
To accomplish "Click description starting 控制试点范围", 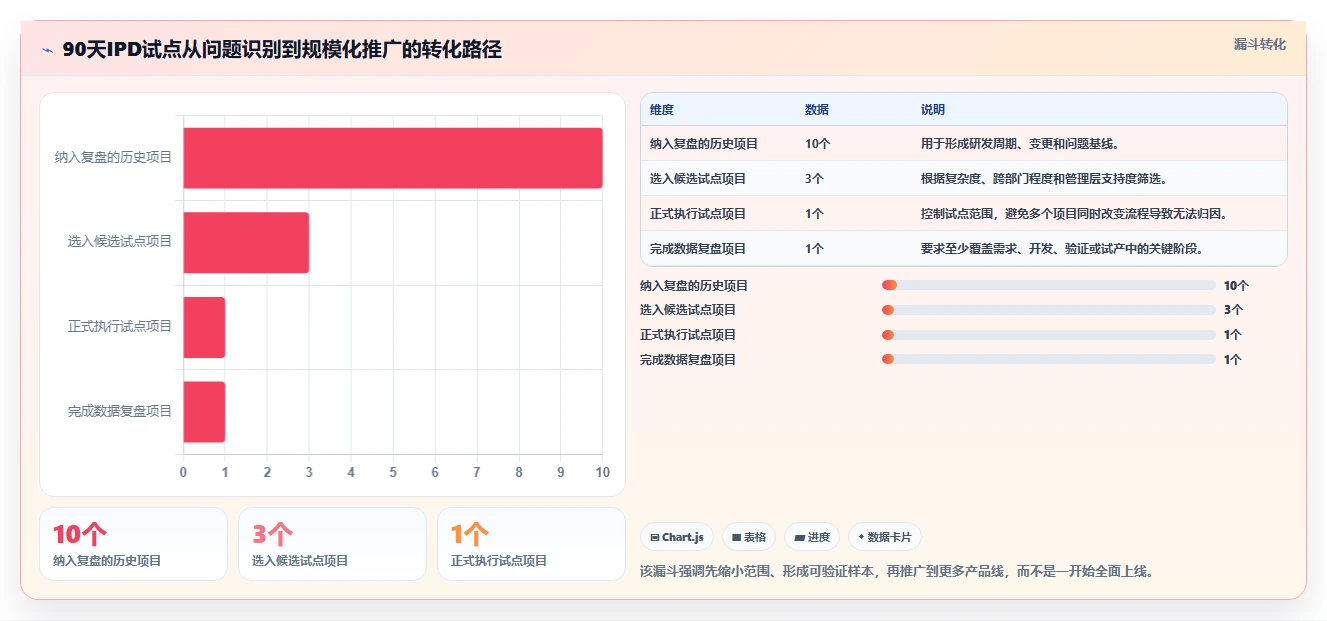I will click(1074, 214).
